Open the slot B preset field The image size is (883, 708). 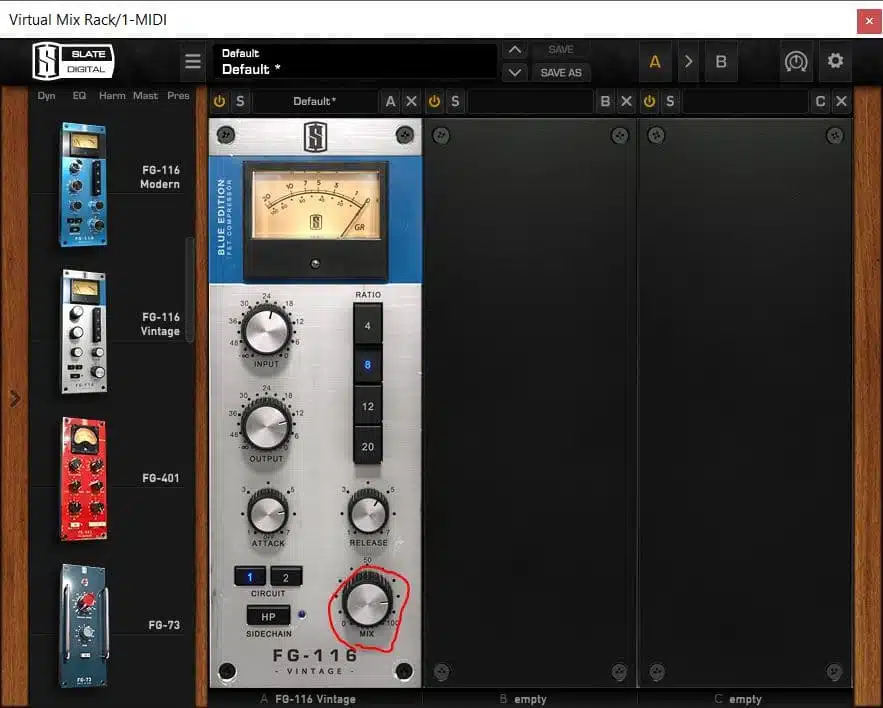pos(530,101)
